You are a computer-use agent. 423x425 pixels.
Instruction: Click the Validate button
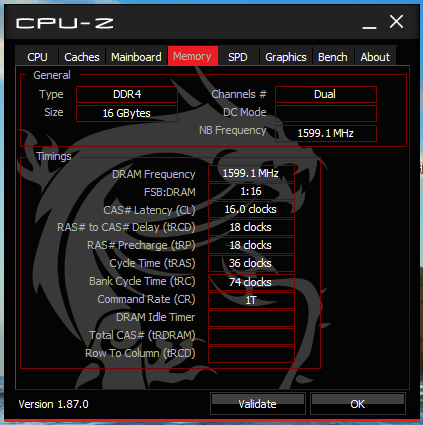click(257, 404)
